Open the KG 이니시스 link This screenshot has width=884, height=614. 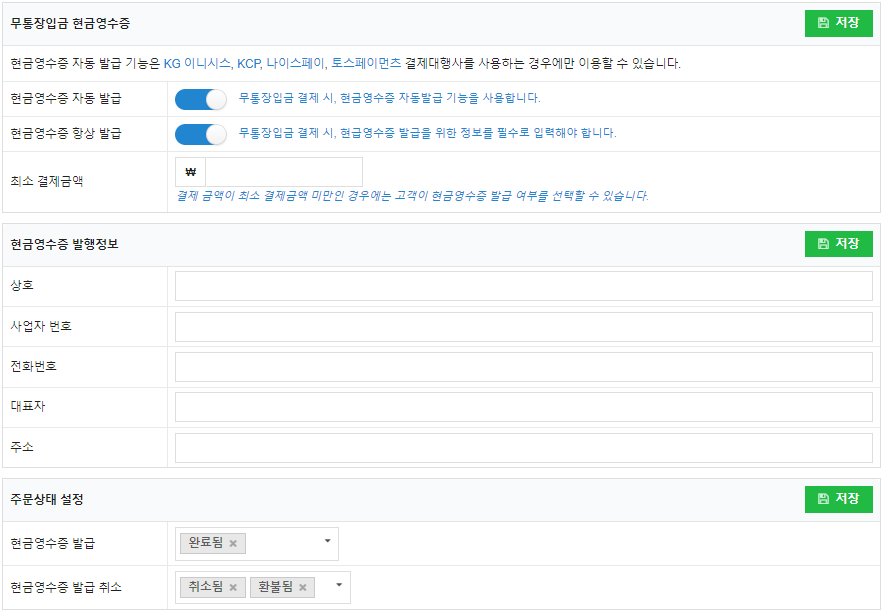coord(197,63)
